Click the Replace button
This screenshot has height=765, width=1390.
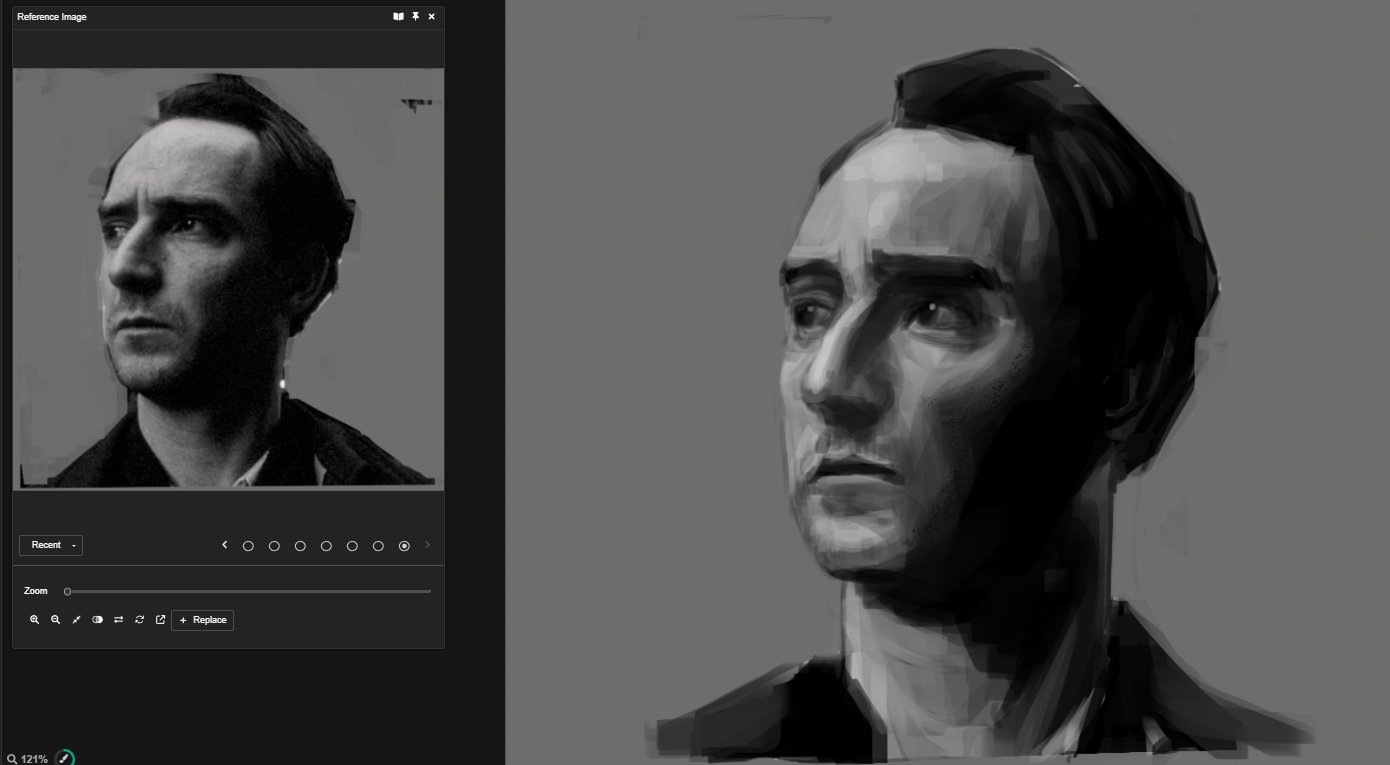pyautogui.click(x=203, y=620)
